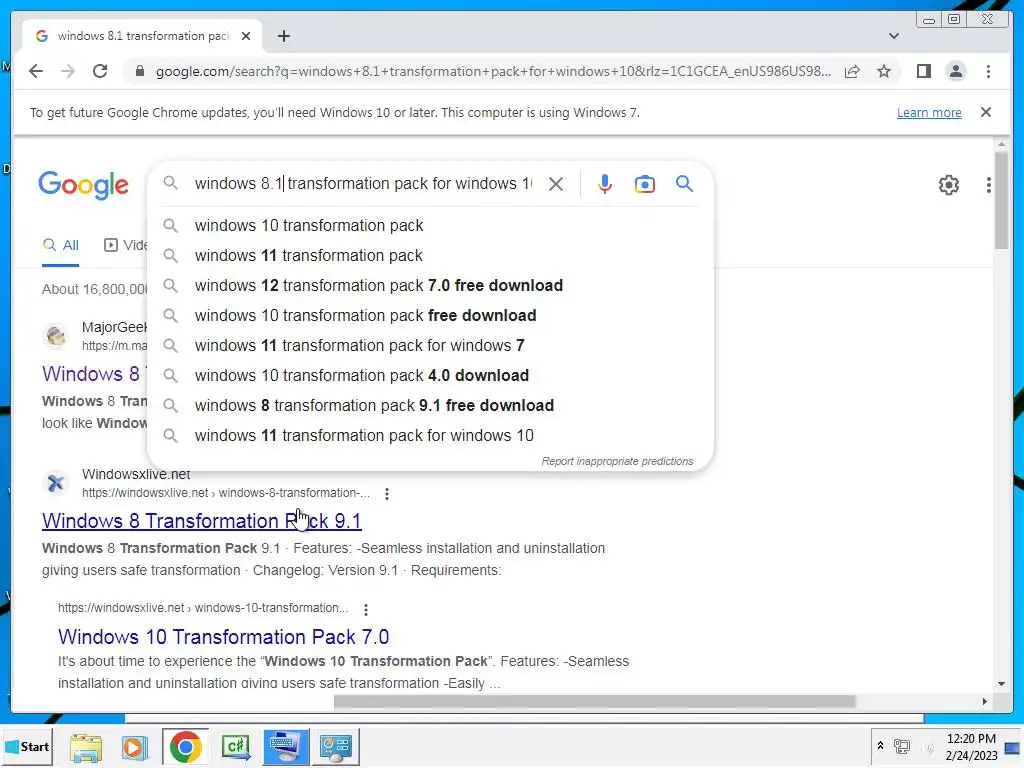Open the Chrome side panel
This screenshot has height=768, width=1024.
923,71
